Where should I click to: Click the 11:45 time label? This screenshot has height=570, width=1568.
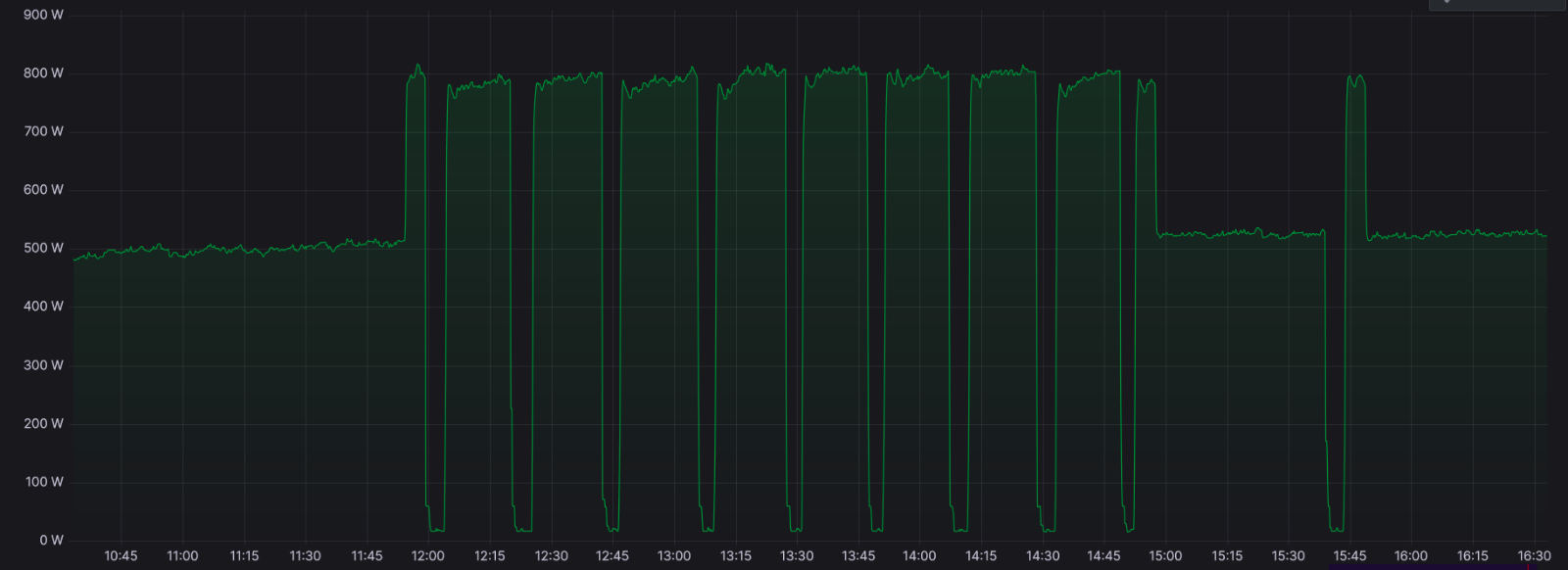point(367,556)
